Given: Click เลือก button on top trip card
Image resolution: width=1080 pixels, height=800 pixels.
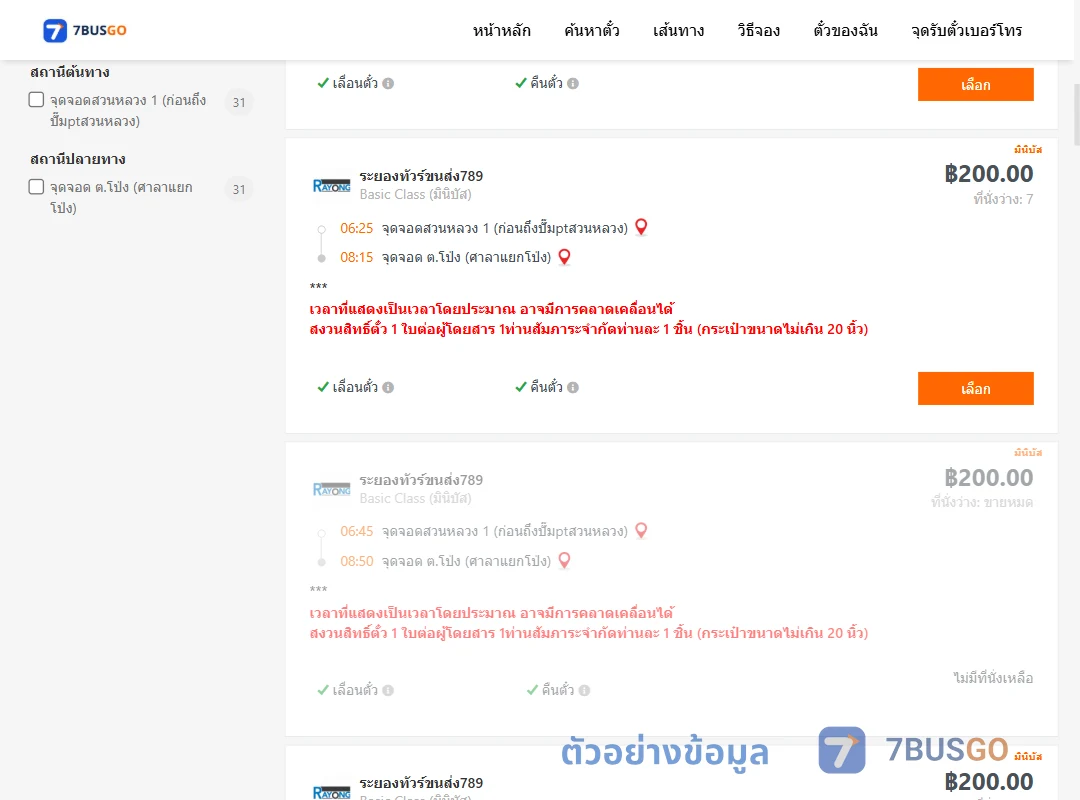Looking at the screenshot, I should pos(975,84).
